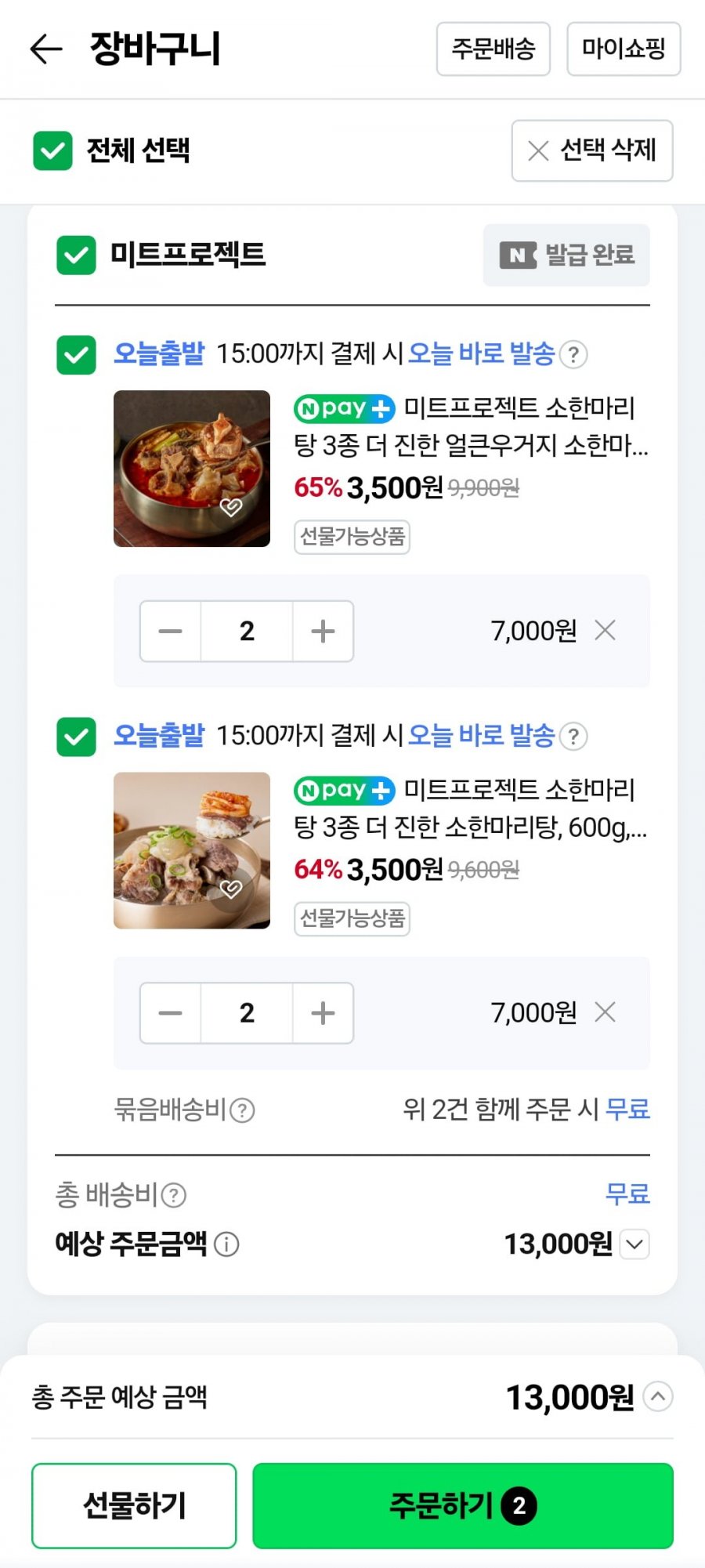Tap the back arrow beside 장바구니
Screen dimensions: 705x1568
46,49
